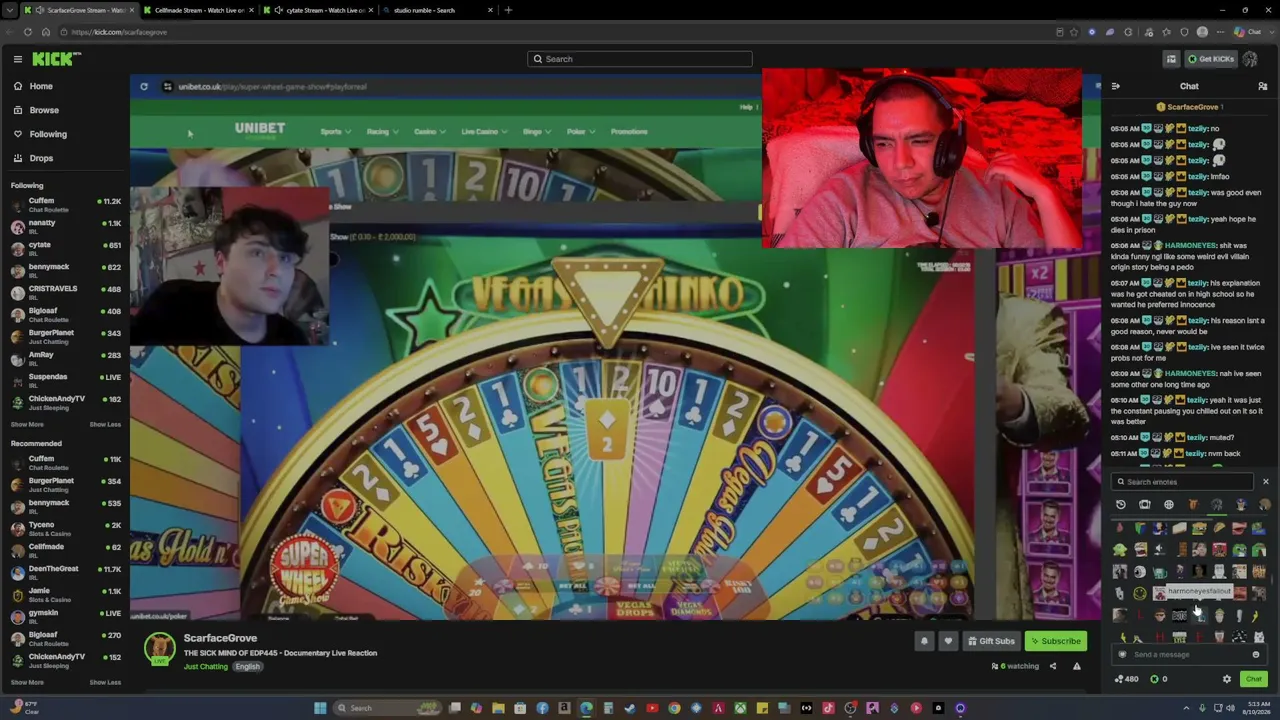Go to the Kick logo homepage

[56, 59]
